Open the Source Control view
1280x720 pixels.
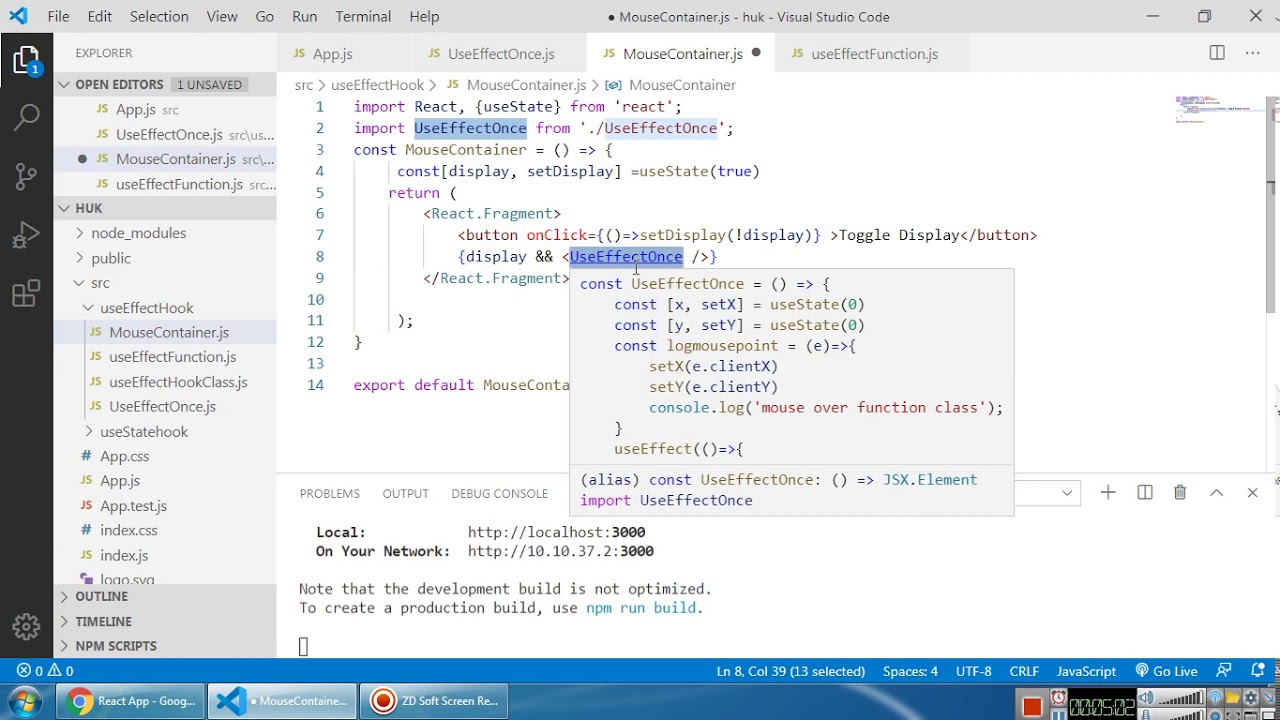26,177
